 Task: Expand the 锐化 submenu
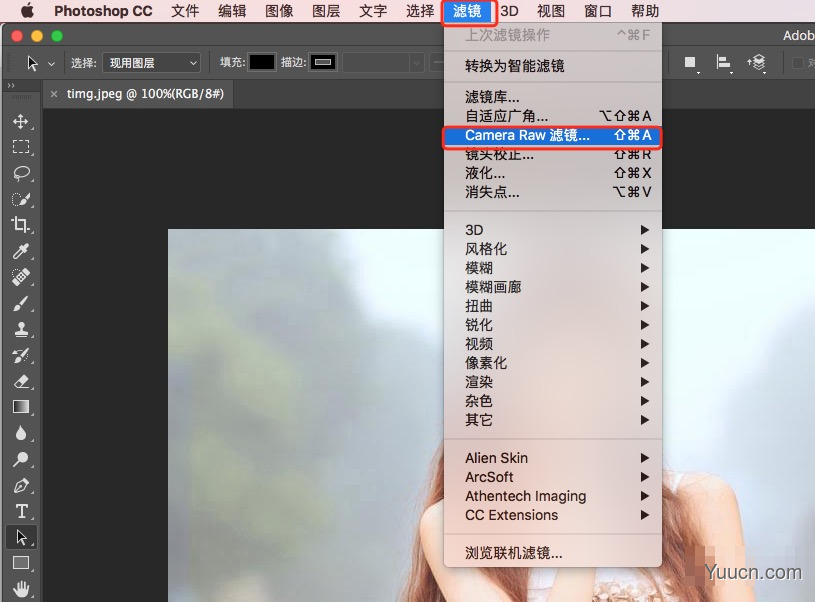552,325
